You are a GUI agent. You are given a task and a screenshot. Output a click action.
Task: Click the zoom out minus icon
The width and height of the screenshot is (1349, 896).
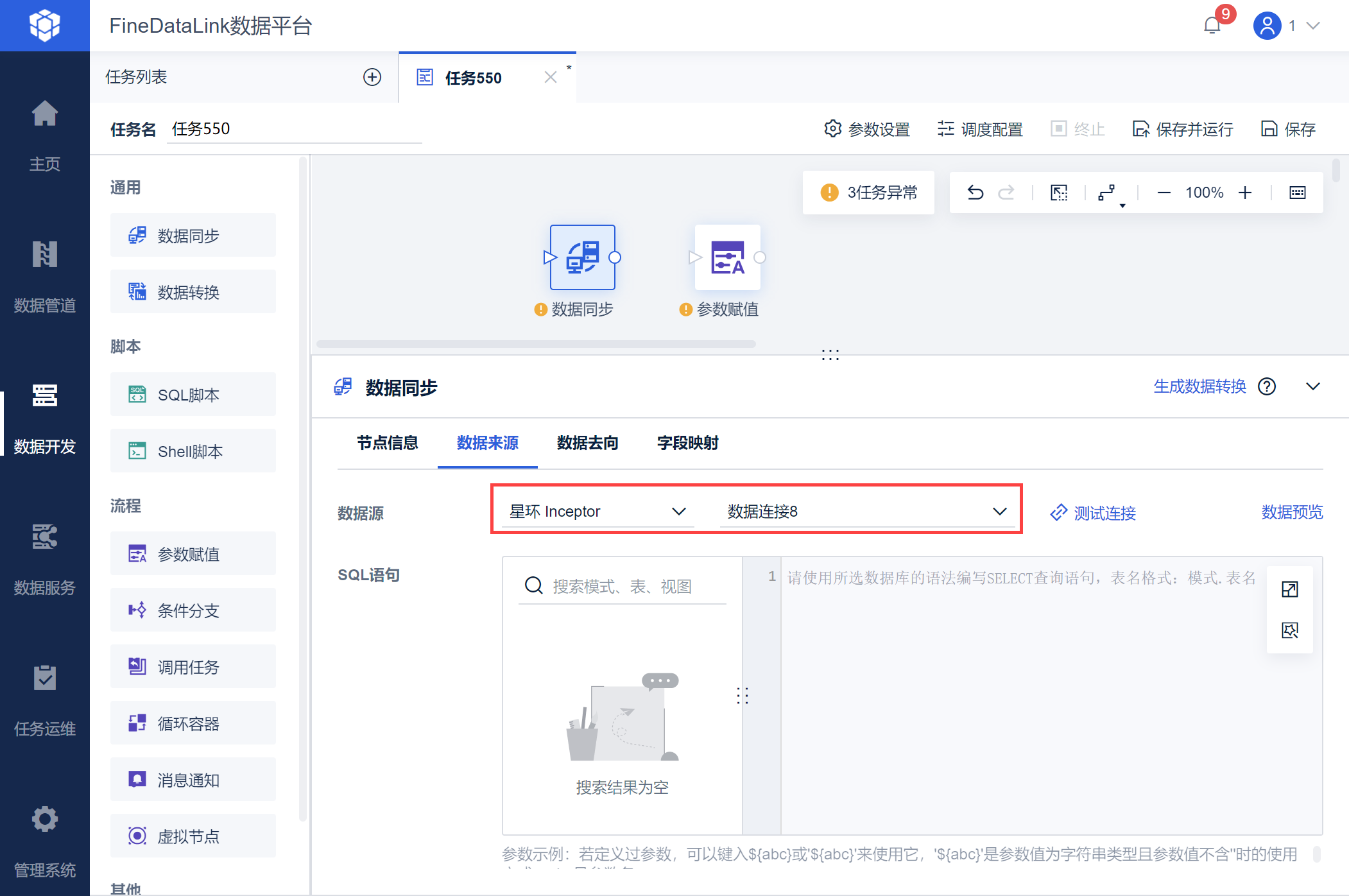[1164, 193]
